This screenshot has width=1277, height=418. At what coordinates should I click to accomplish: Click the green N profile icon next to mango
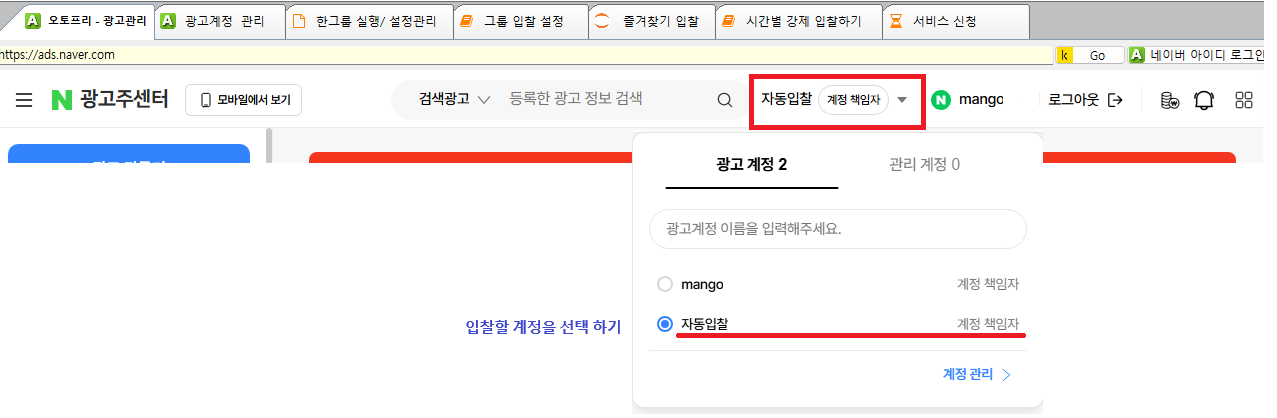tap(941, 100)
